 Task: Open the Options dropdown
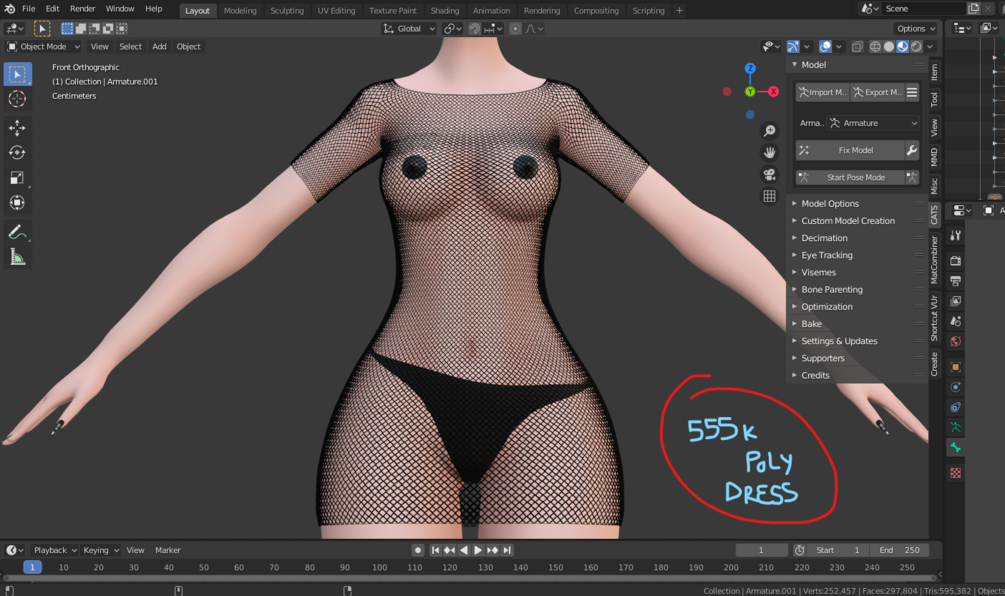(916, 29)
